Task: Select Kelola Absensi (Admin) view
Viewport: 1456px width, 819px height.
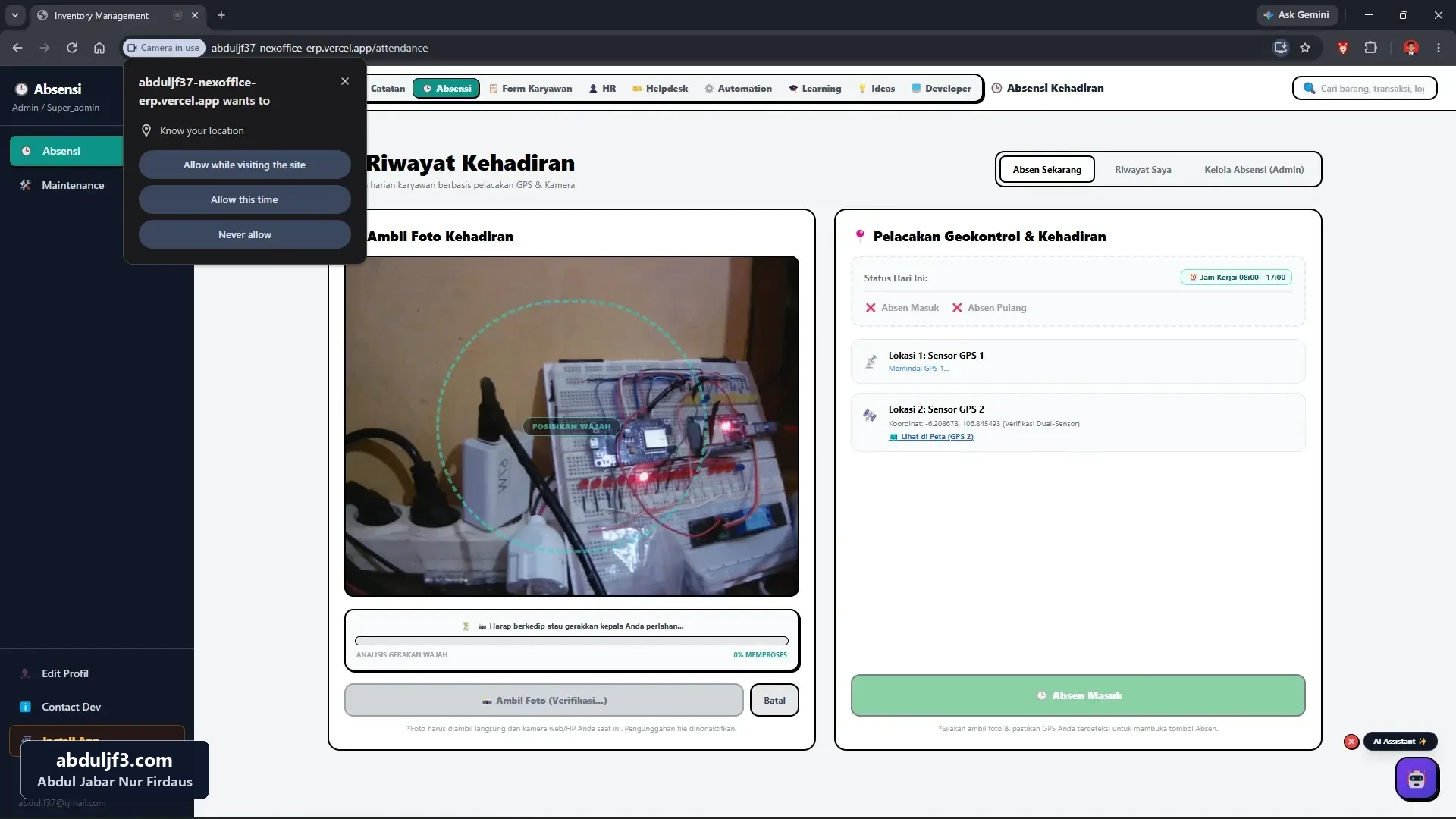Action: [x=1254, y=169]
